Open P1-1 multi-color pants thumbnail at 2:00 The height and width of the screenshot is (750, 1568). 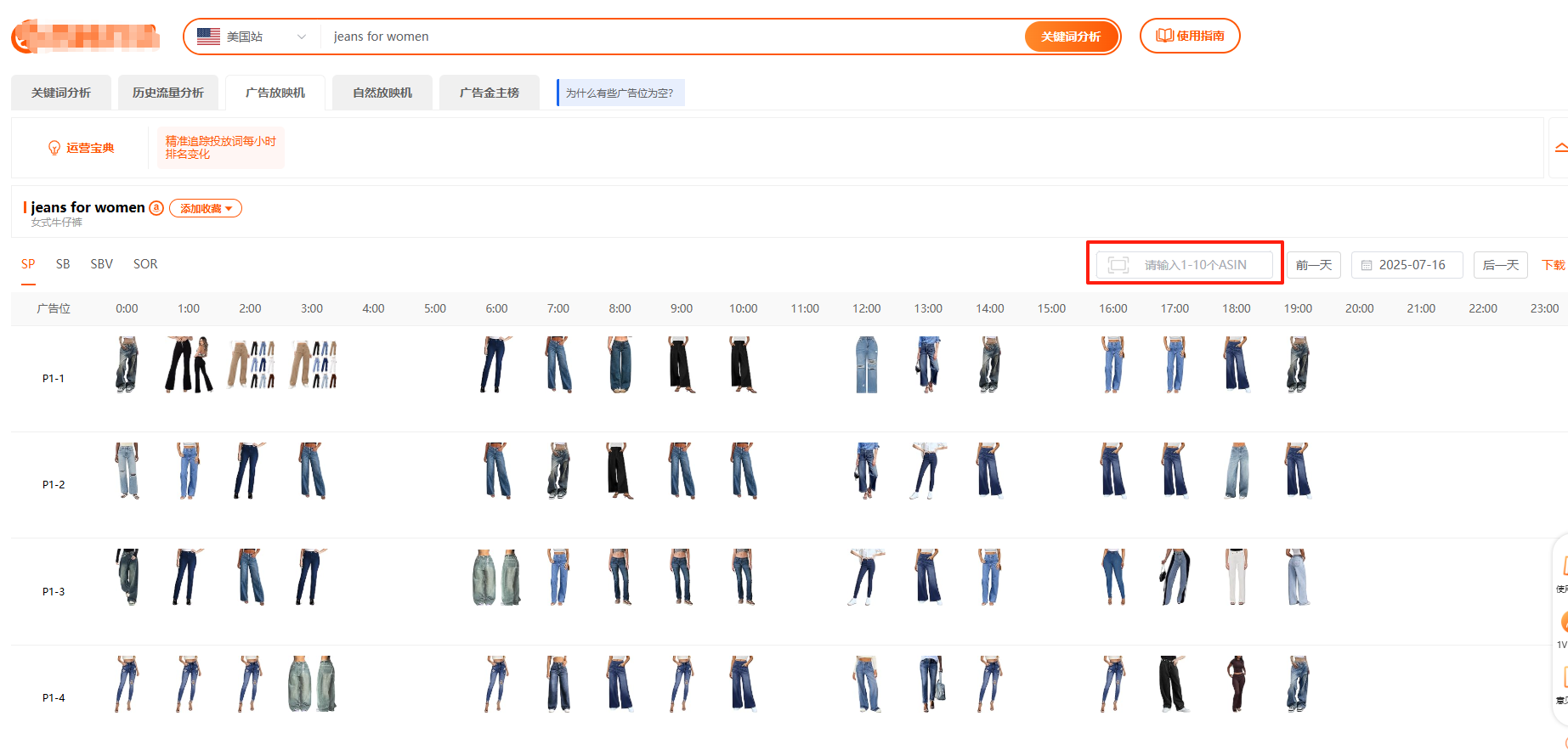click(251, 364)
